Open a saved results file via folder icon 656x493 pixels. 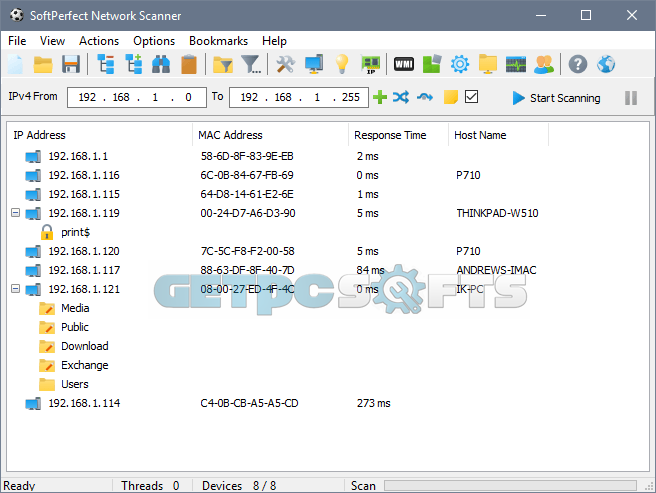click(43, 64)
